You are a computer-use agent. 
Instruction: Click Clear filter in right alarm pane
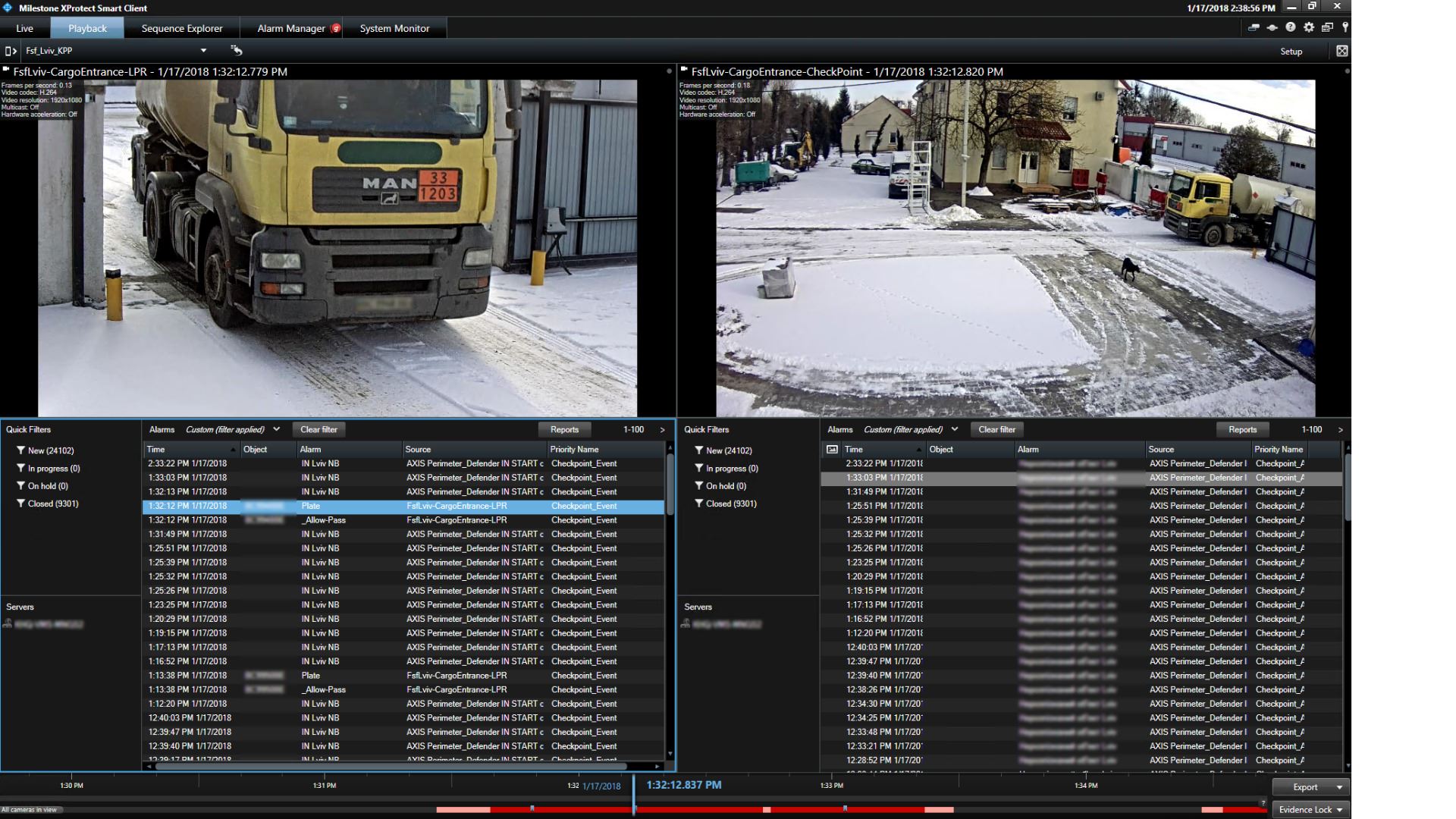[996, 429]
